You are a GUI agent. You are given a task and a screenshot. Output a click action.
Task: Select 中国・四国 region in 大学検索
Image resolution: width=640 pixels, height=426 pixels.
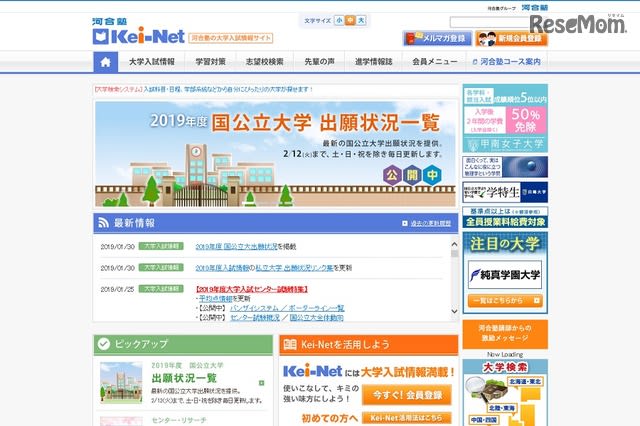point(484,419)
